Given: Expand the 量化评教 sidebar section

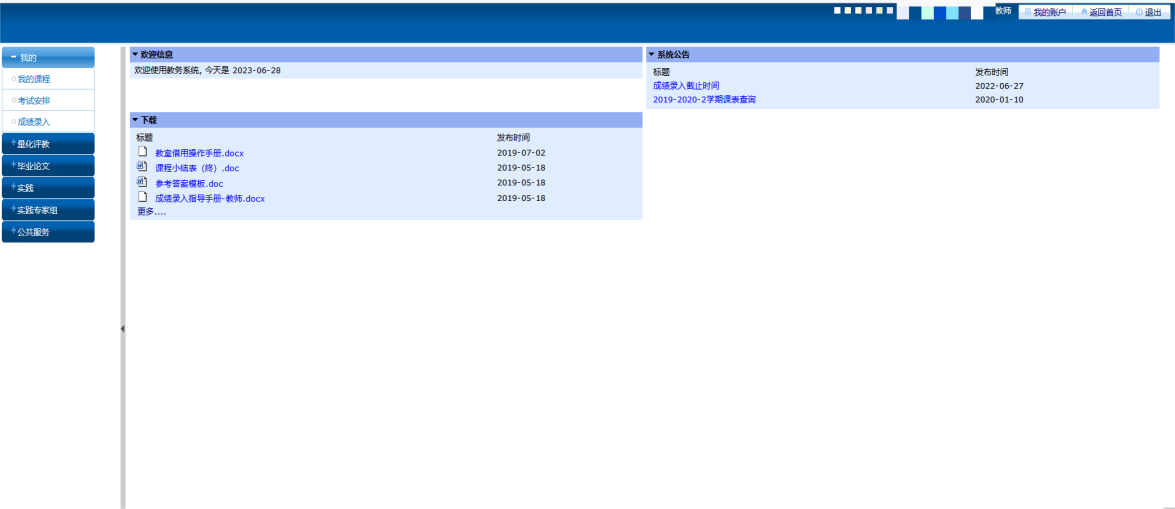Looking at the screenshot, I should click(x=48, y=144).
